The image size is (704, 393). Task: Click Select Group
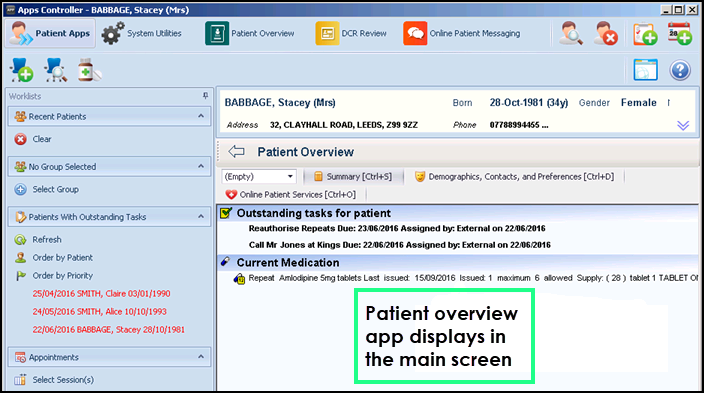point(55,190)
